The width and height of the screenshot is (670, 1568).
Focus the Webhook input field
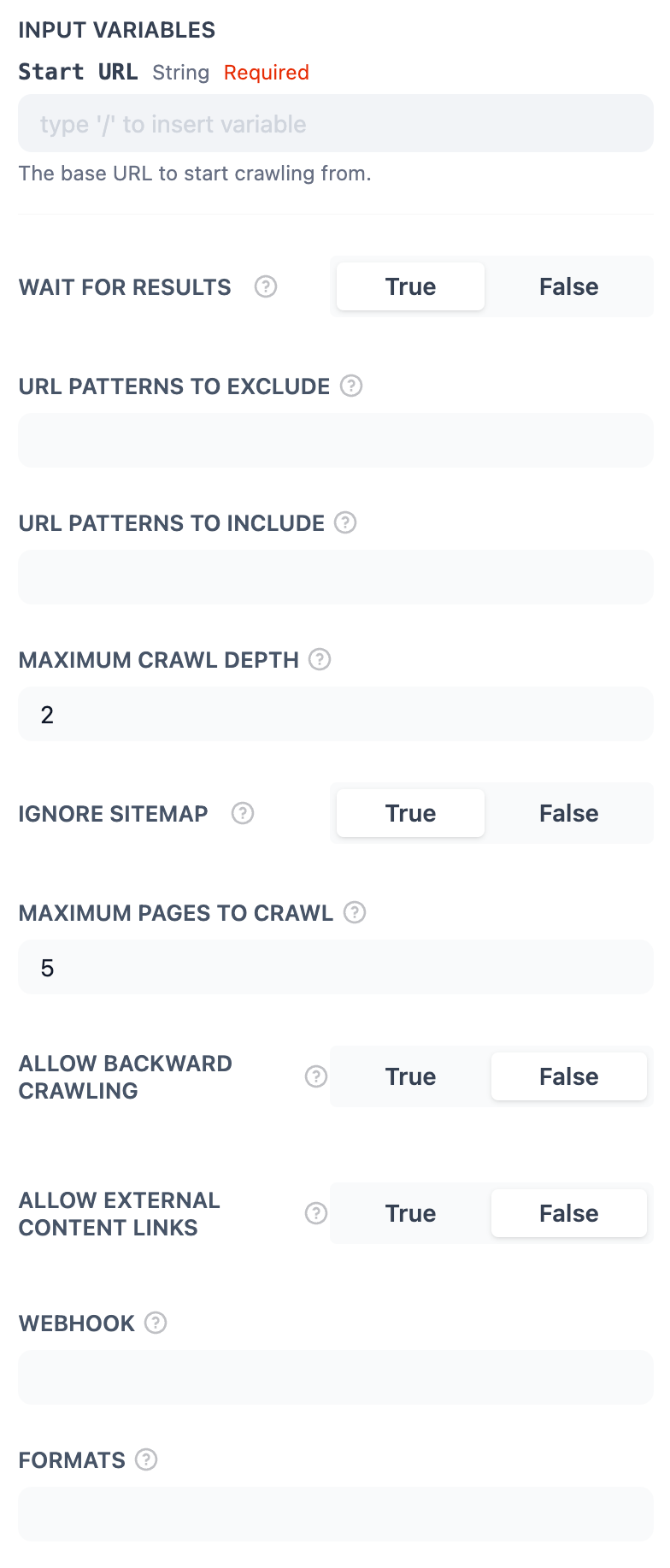(335, 1377)
